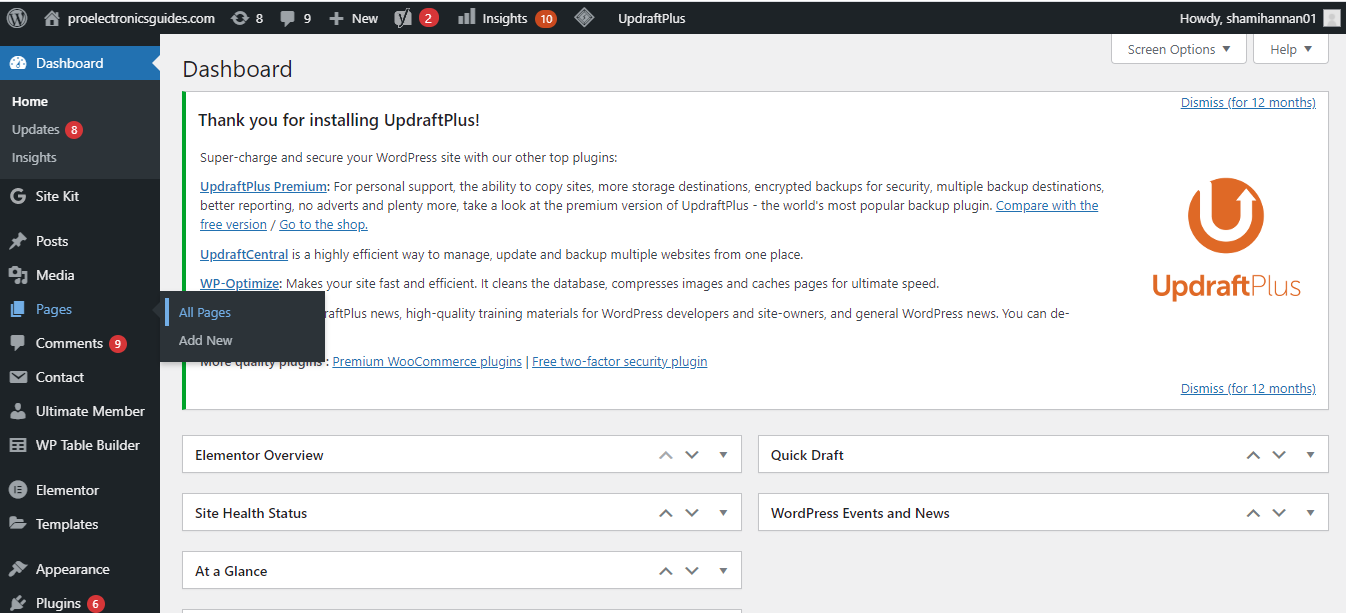Viewport: 1346px width, 613px height.
Task: Select All Pages from Pages submenu
Action: 205,313
